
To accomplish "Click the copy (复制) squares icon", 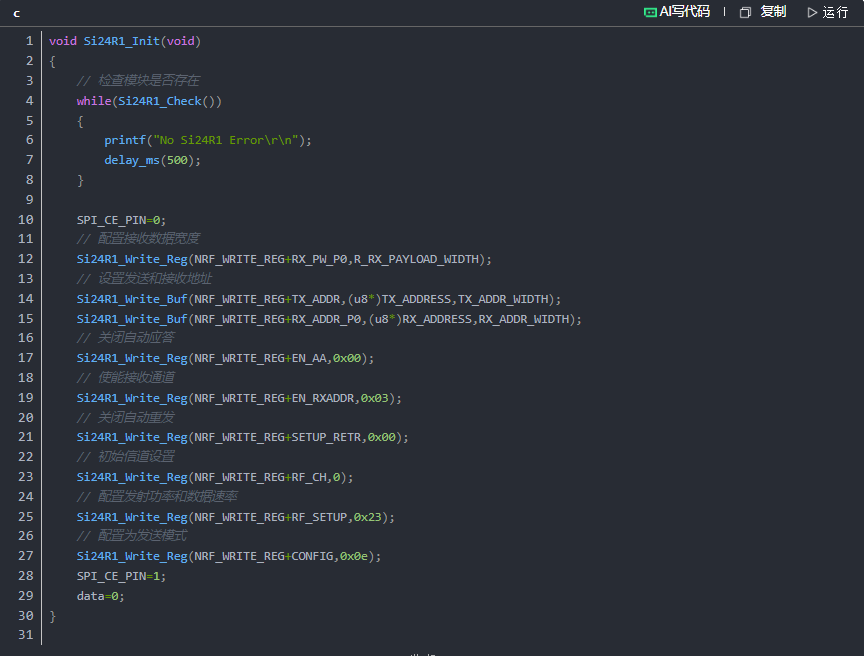I will (745, 12).
